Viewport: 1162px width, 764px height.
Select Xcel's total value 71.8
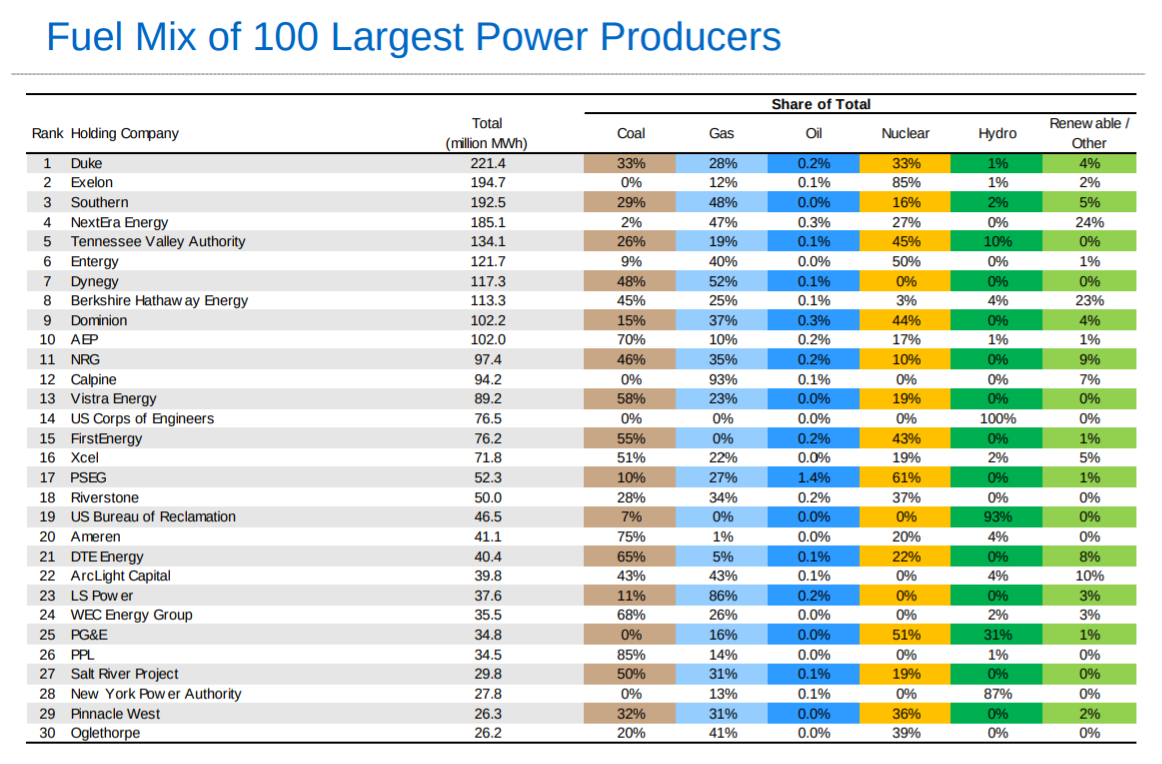coord(488,458)
